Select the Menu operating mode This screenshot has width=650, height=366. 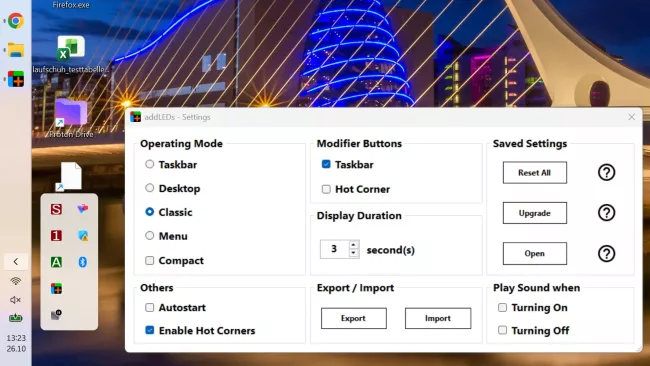(x=150, y=235)
